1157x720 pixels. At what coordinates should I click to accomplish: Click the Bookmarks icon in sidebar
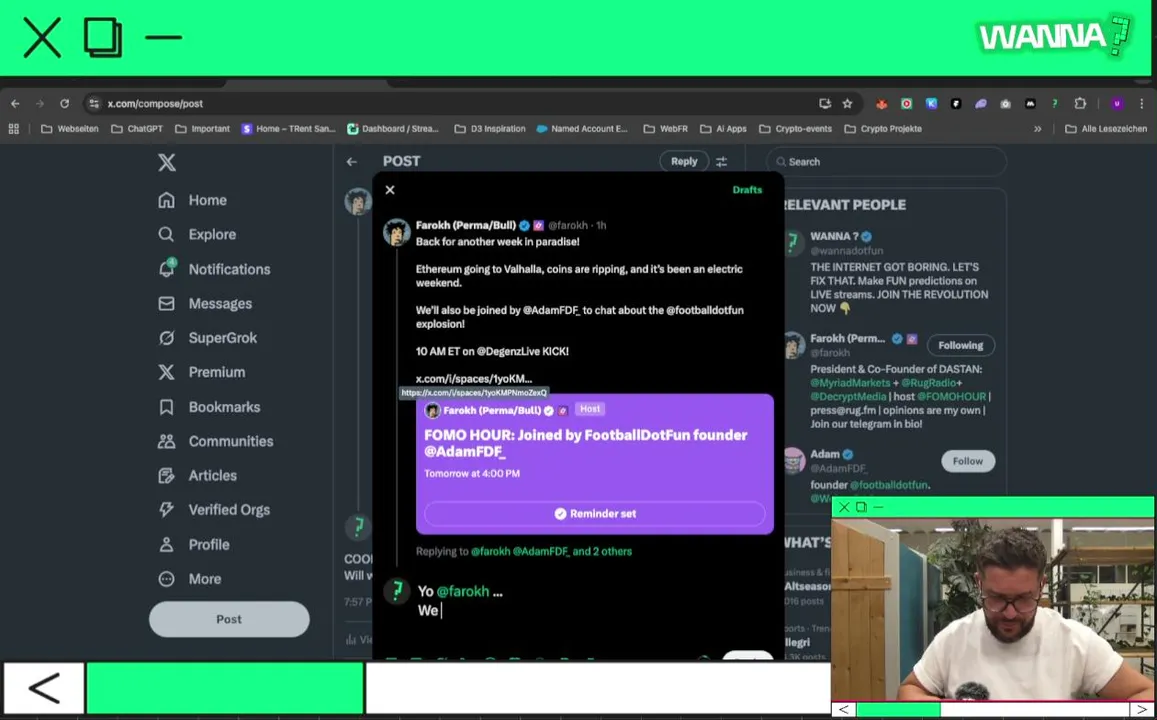(167, 406)
